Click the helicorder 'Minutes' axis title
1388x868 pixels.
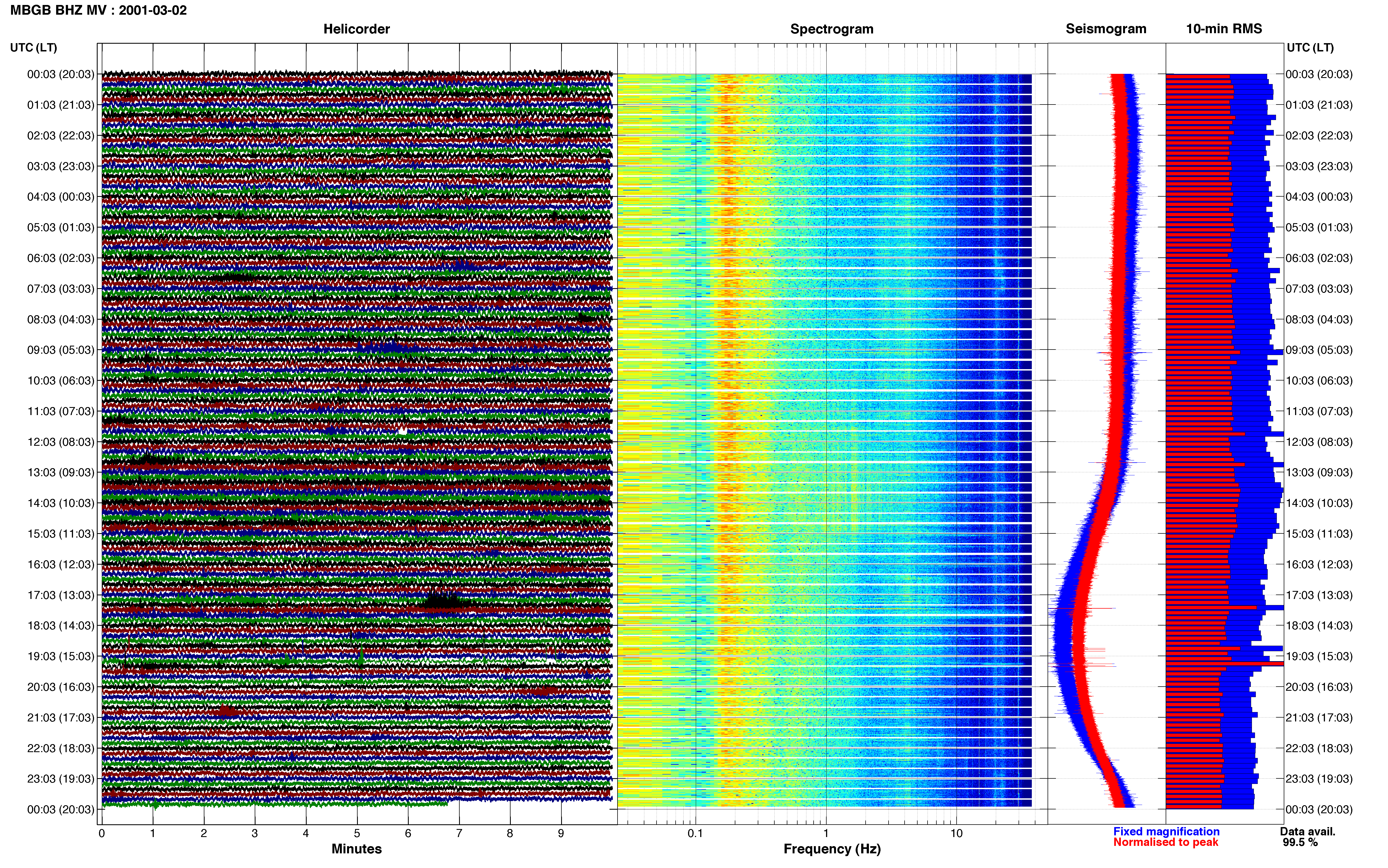coord(356,849)
